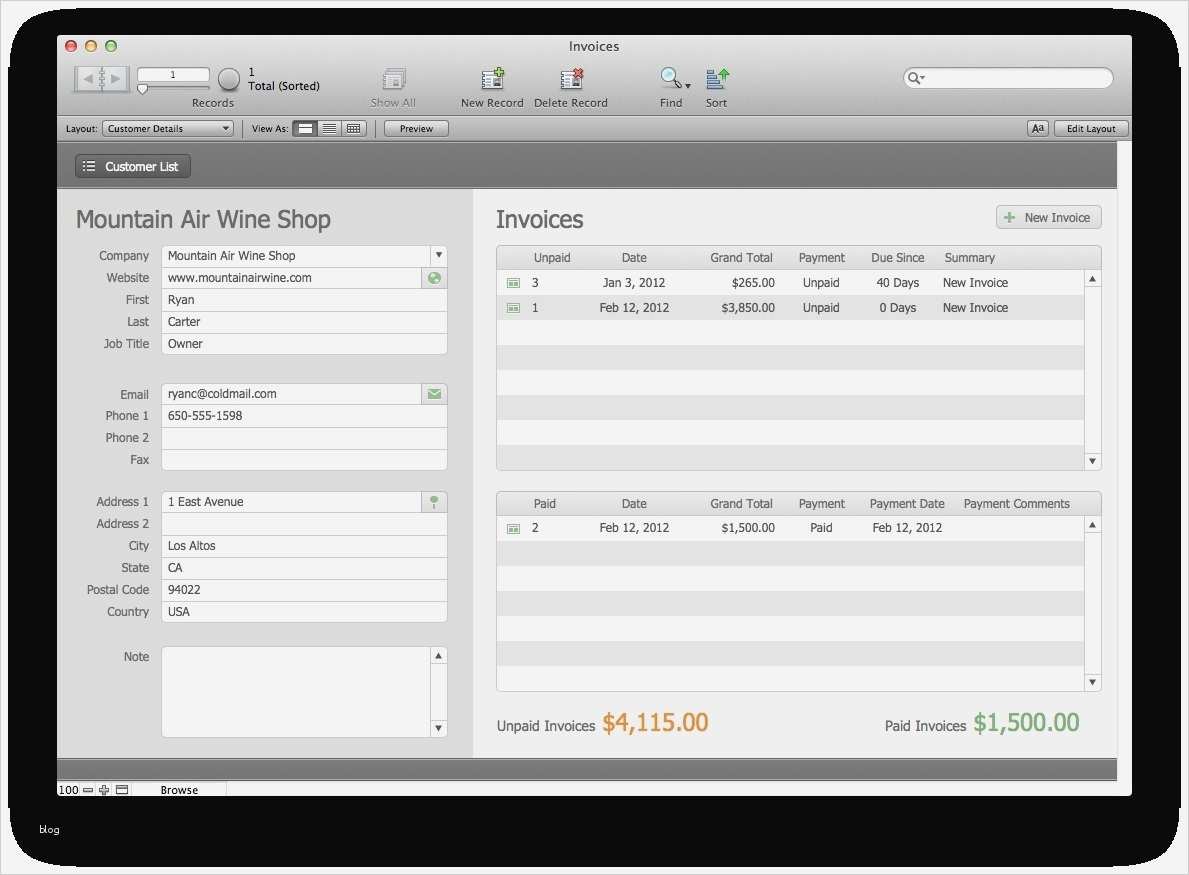The width and height of the screenshot is (1189, 875).
Task: Click inside the Note text area
Action: pos(296,692)
